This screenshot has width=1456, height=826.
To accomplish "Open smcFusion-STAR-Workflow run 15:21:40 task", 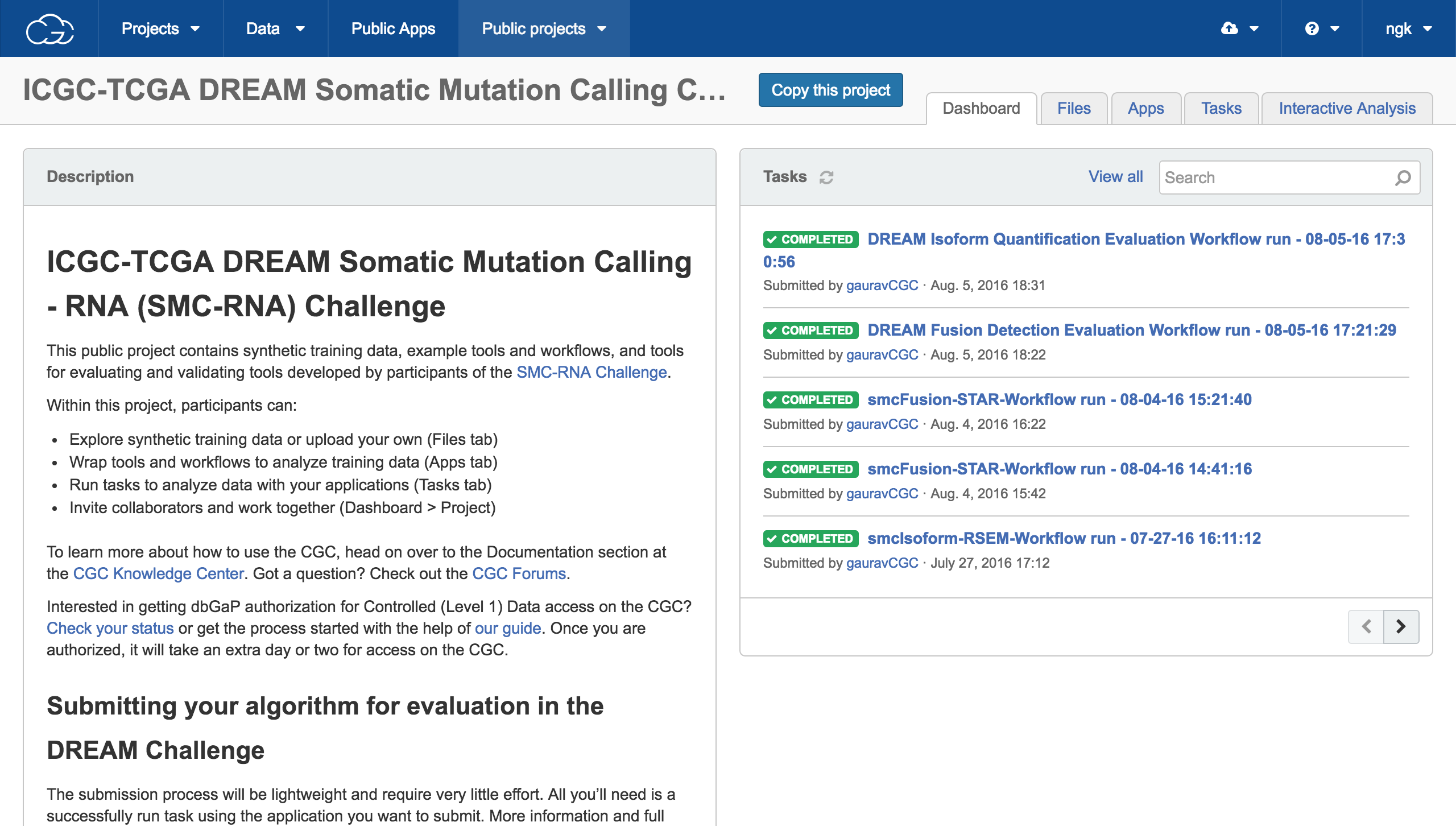I will coord(1059,399).
